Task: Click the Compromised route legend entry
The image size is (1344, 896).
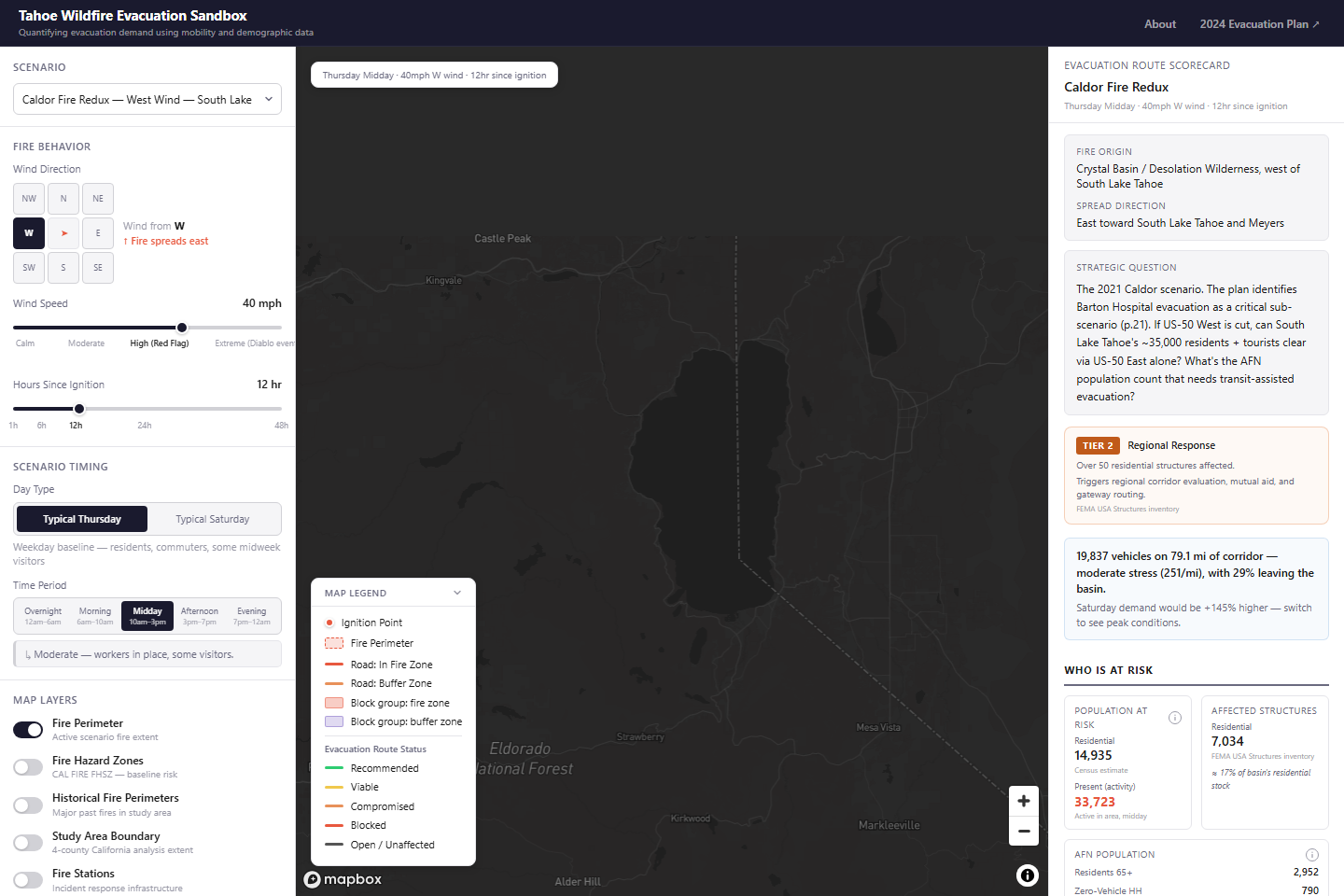Action: coord(370,806)
